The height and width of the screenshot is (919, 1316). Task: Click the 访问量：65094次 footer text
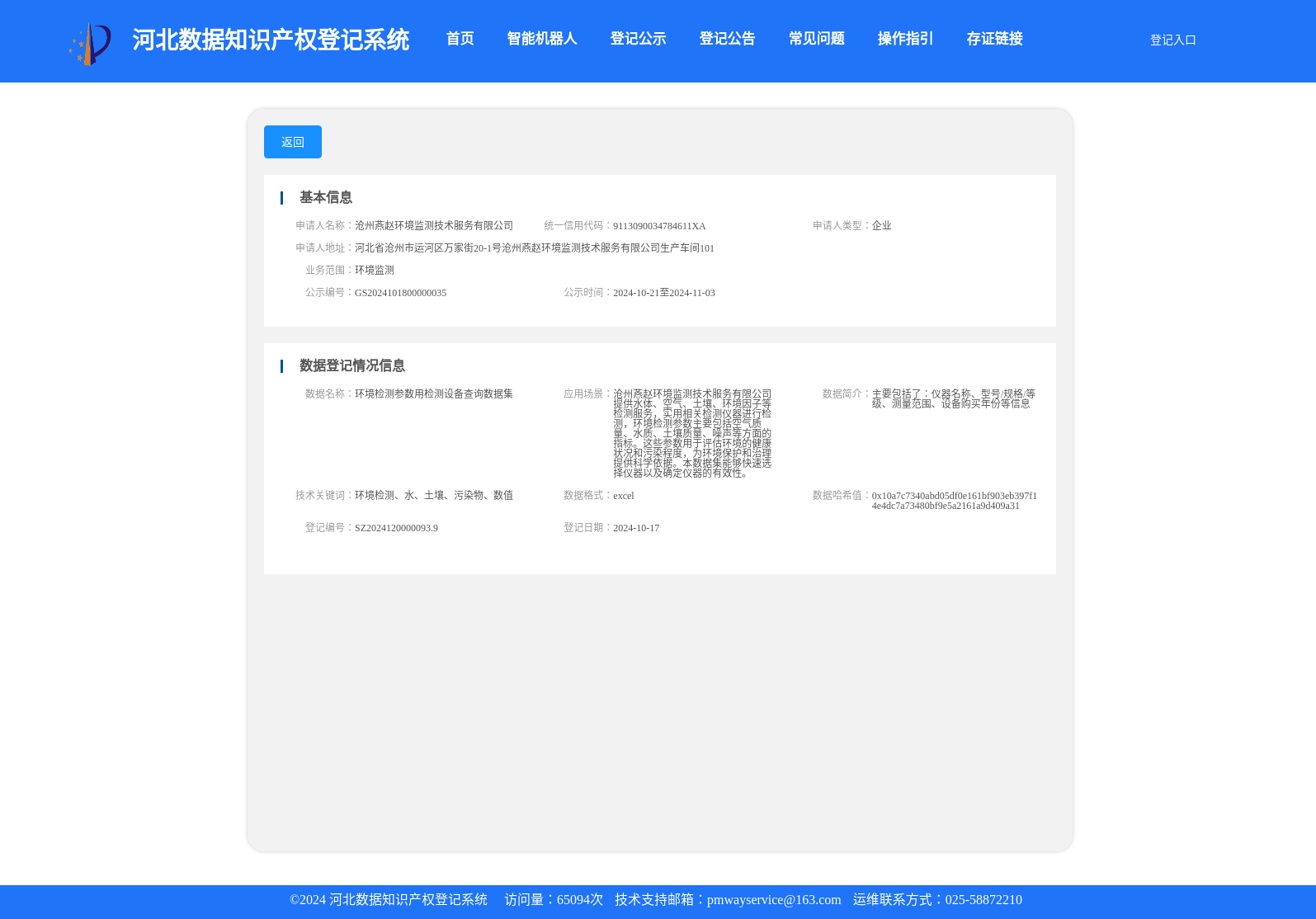tap(554, 900)
